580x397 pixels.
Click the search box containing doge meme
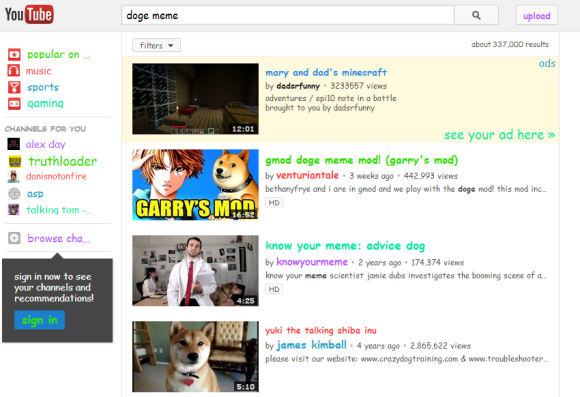pos(288,16)
